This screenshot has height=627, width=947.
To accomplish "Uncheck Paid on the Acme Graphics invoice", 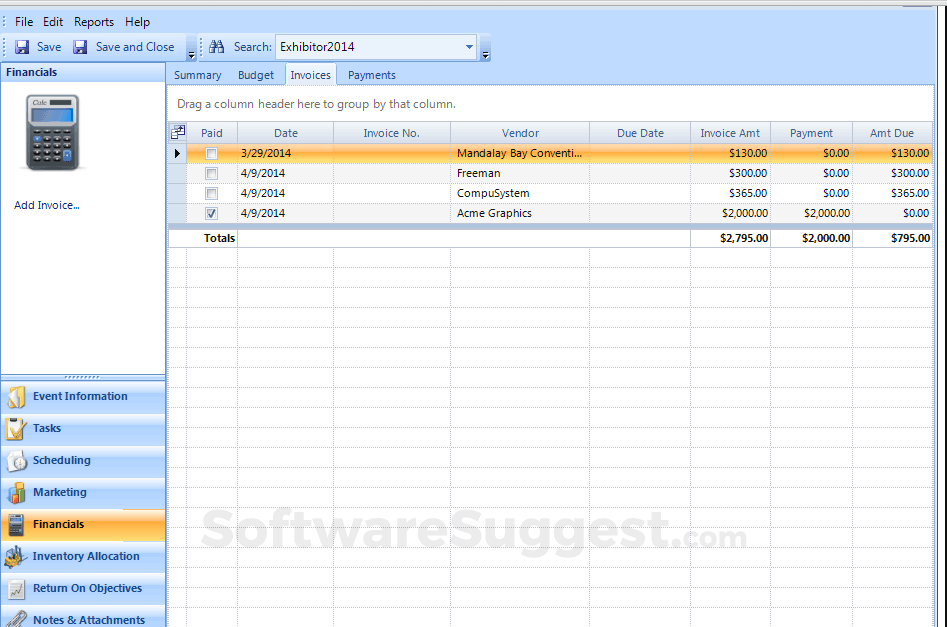I will (211, 213).
